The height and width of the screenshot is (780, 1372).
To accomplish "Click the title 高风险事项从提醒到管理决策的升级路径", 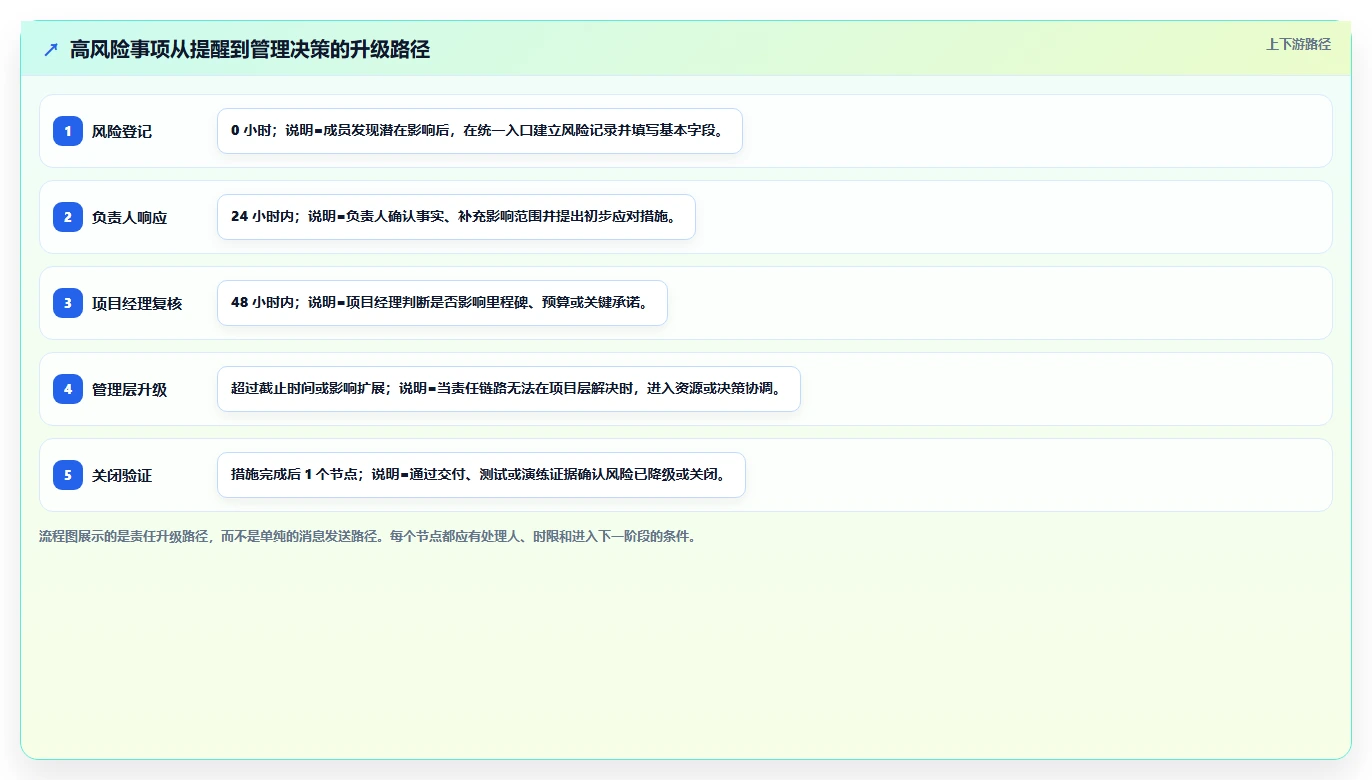I will pos(250,49).
